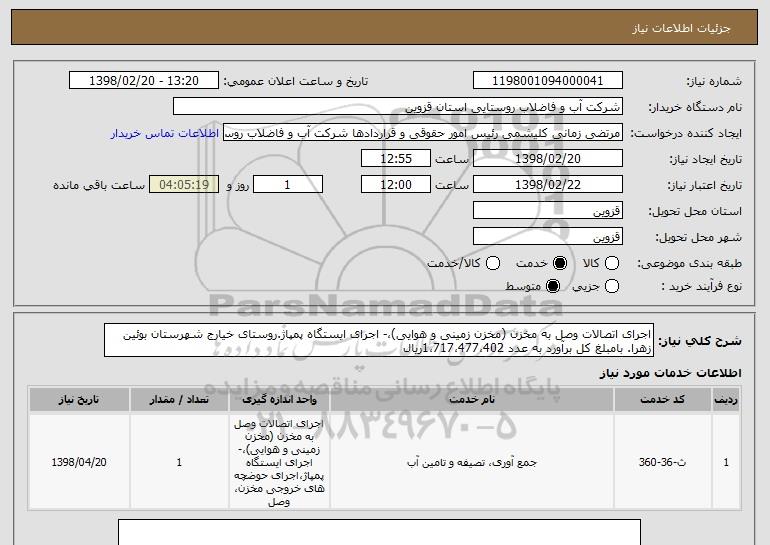This screenshot has height=545, width=770.
Task: Select the کالا/خدمت radio button
Action: (493, 263)
